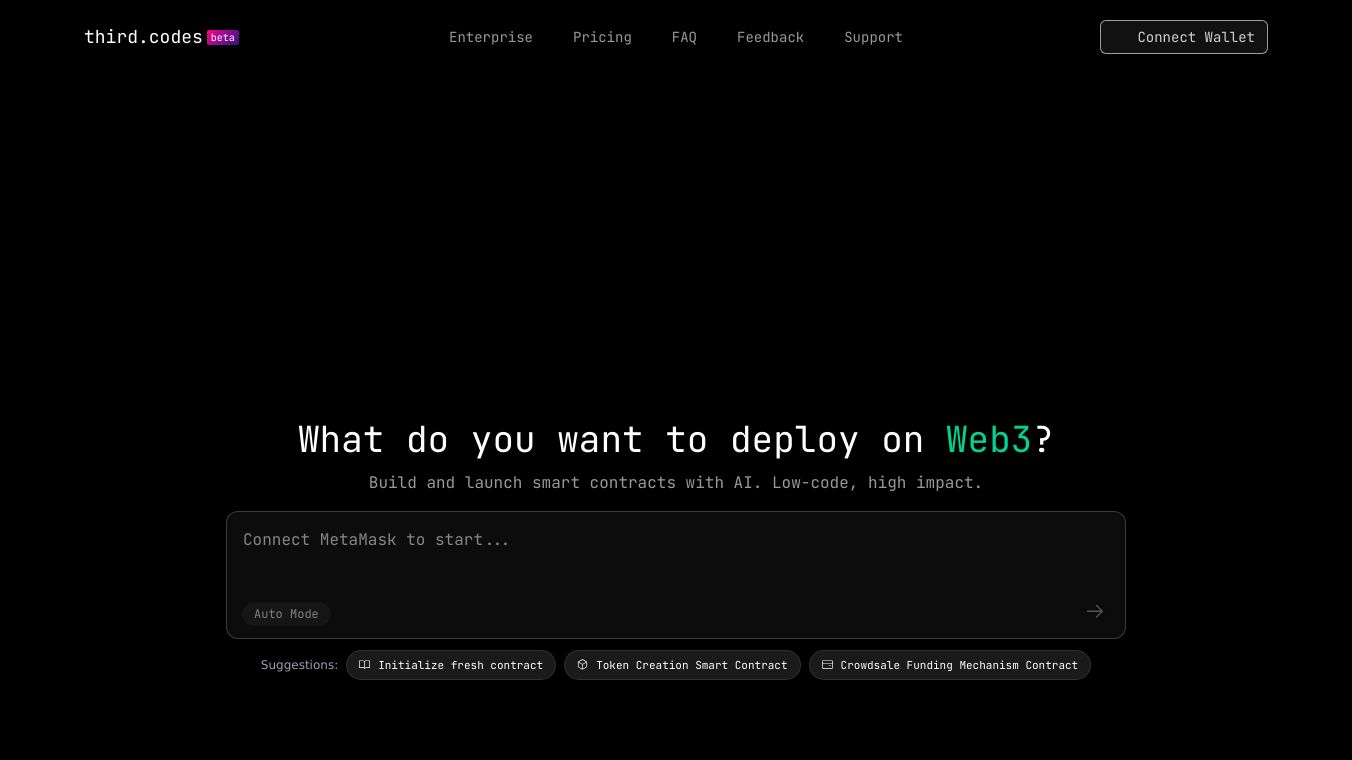Click the 'Build and launch smart contracts' subtitle
Image resolution: width=1352 pixels, height=760 pixels.
coord(676,483)
